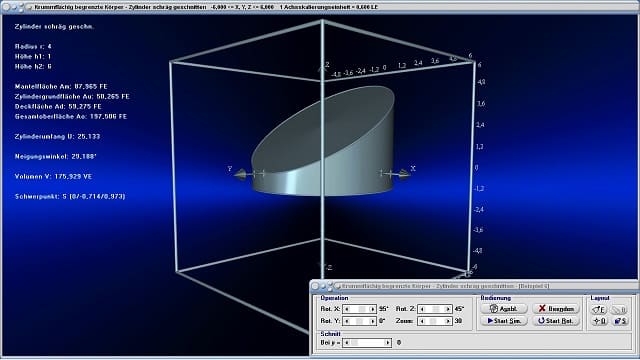The image size is (640, 360).
Task: Click the Rot. Z slider thumb
Action: pos(436,309)
